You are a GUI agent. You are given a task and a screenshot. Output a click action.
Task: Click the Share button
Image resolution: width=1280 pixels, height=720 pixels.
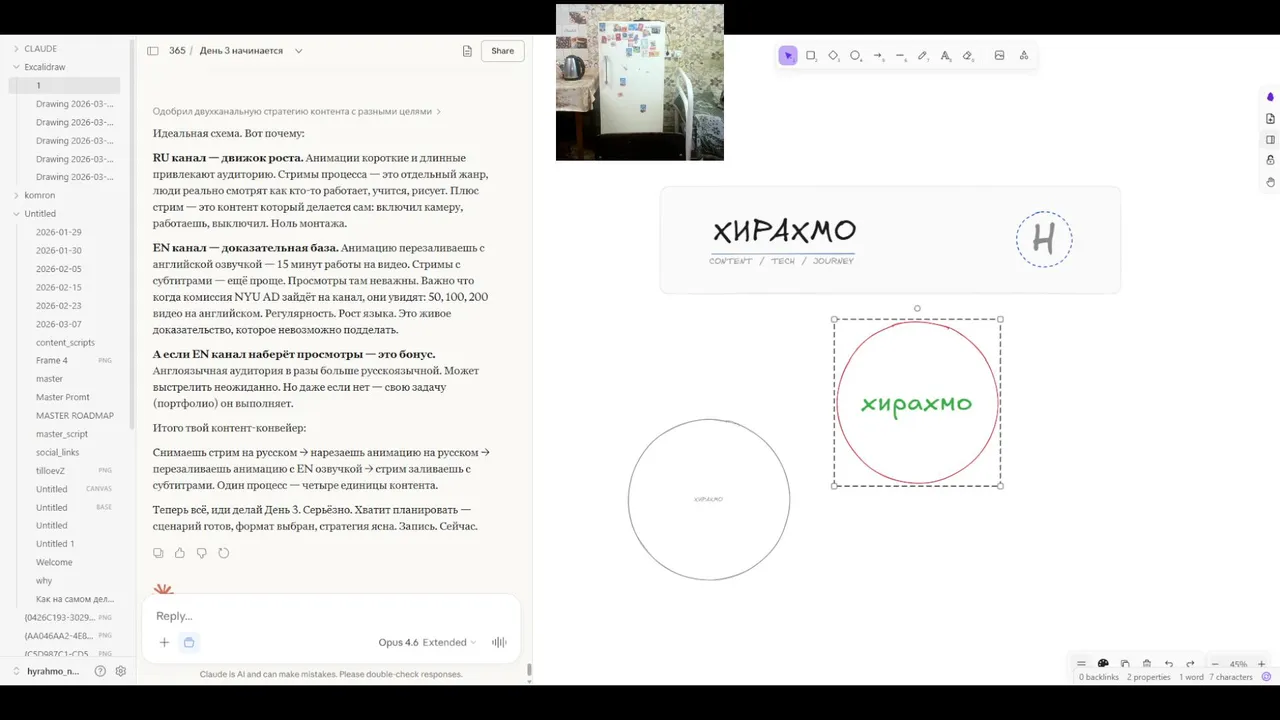point(503,51)
